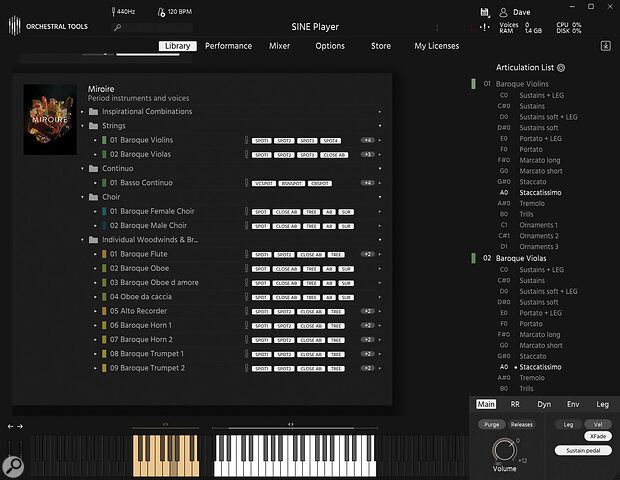620x480 pixels.
Task: Collapse the Choir folder
Action: click(x=82, y=197)
